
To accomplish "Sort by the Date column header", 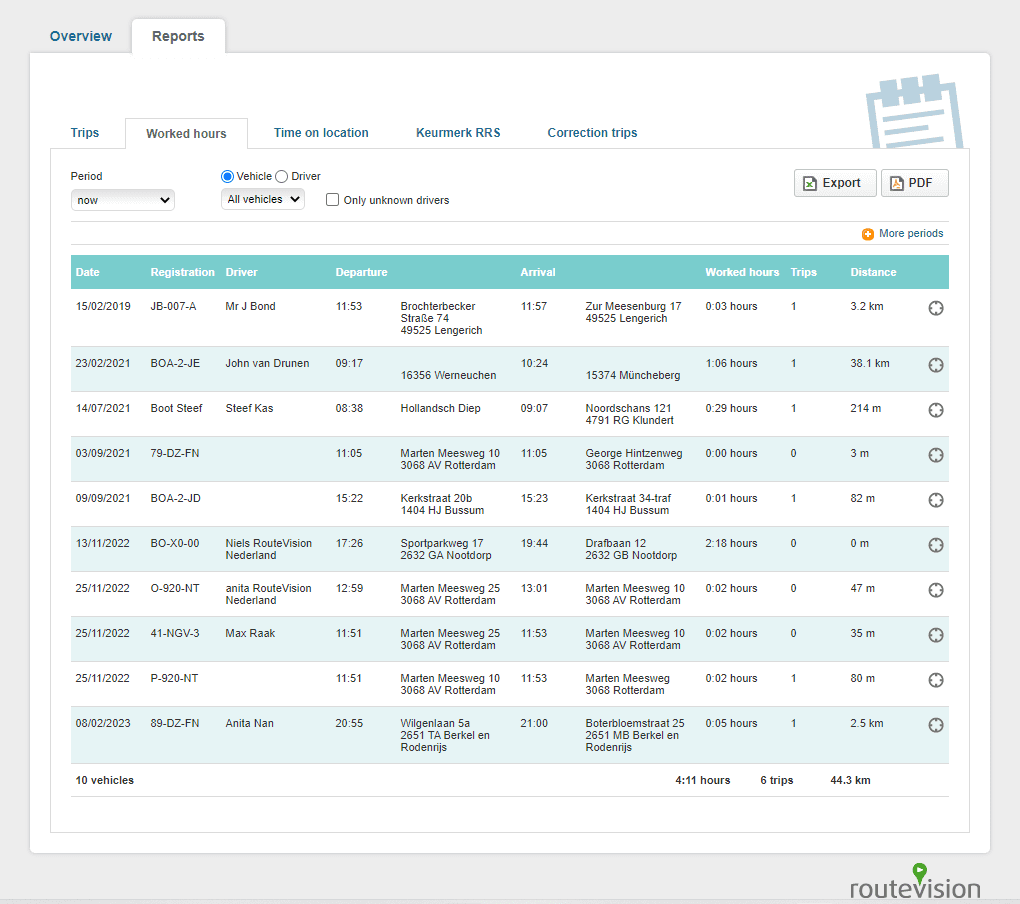I will point(87,272).
